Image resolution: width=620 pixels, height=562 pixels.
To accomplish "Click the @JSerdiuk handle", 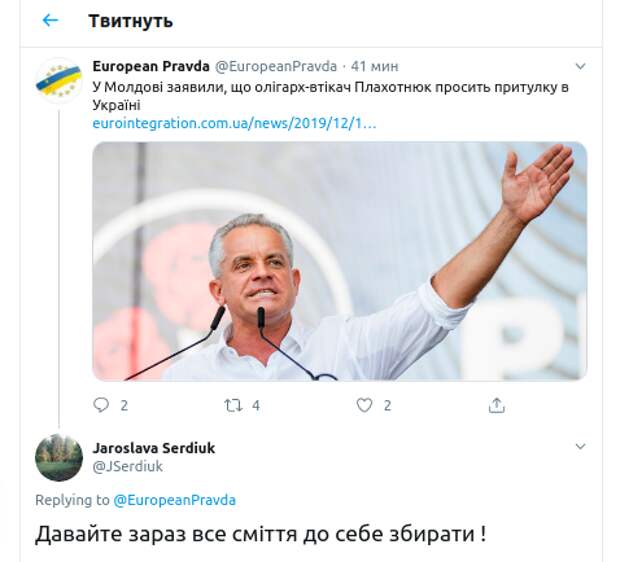I will 127,466.
